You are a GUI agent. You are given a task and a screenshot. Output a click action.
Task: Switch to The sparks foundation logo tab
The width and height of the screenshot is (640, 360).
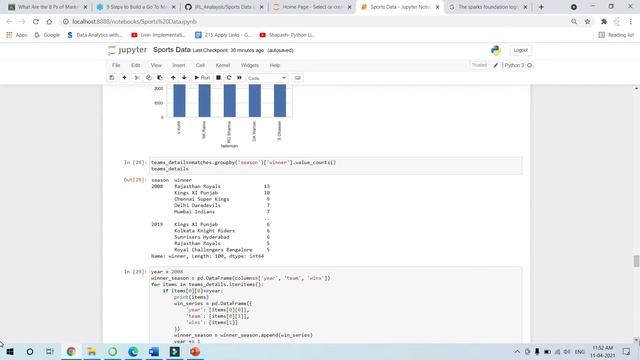[488, 7]
